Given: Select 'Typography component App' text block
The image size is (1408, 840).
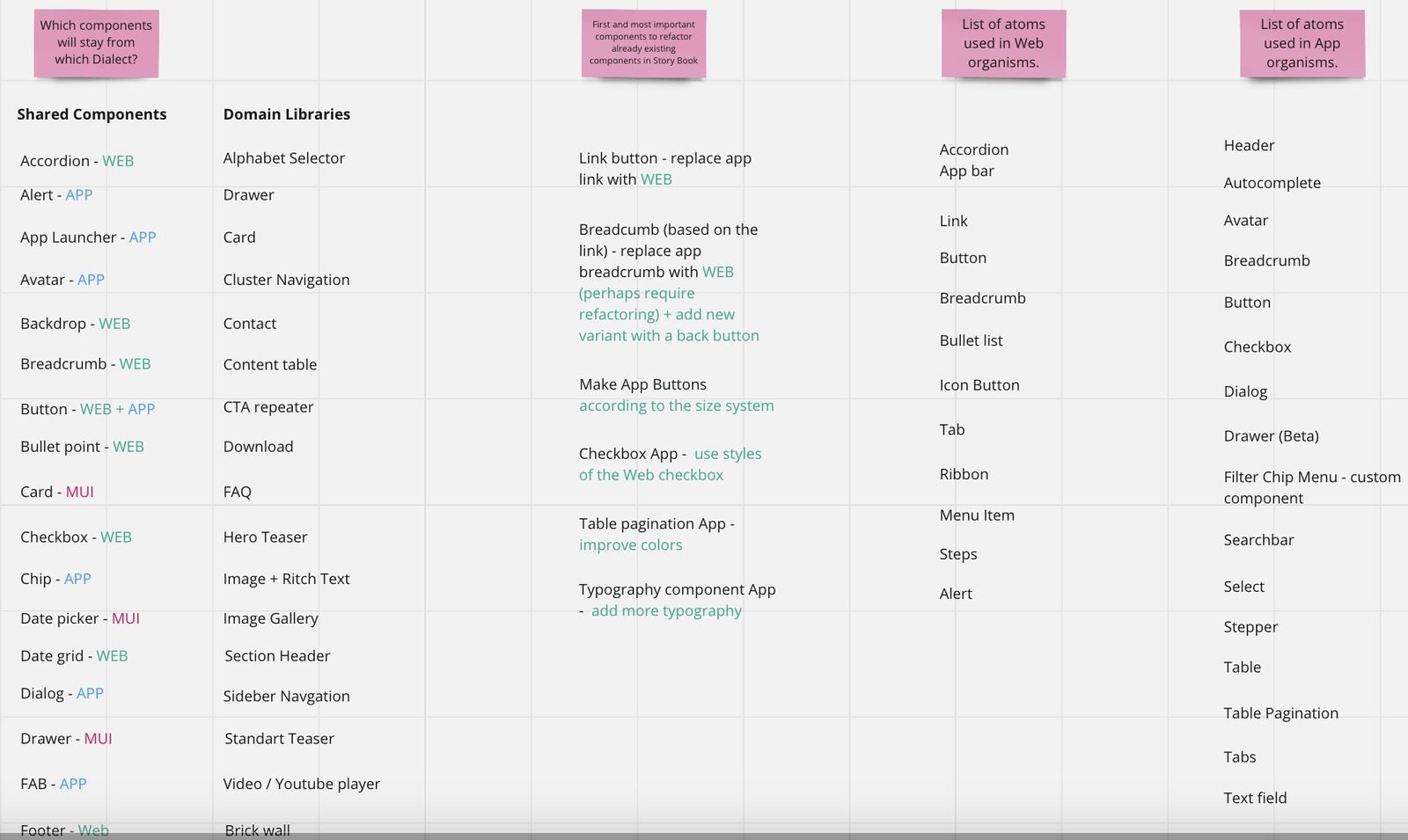Looking at the screenshot, I should coord(678,600).
